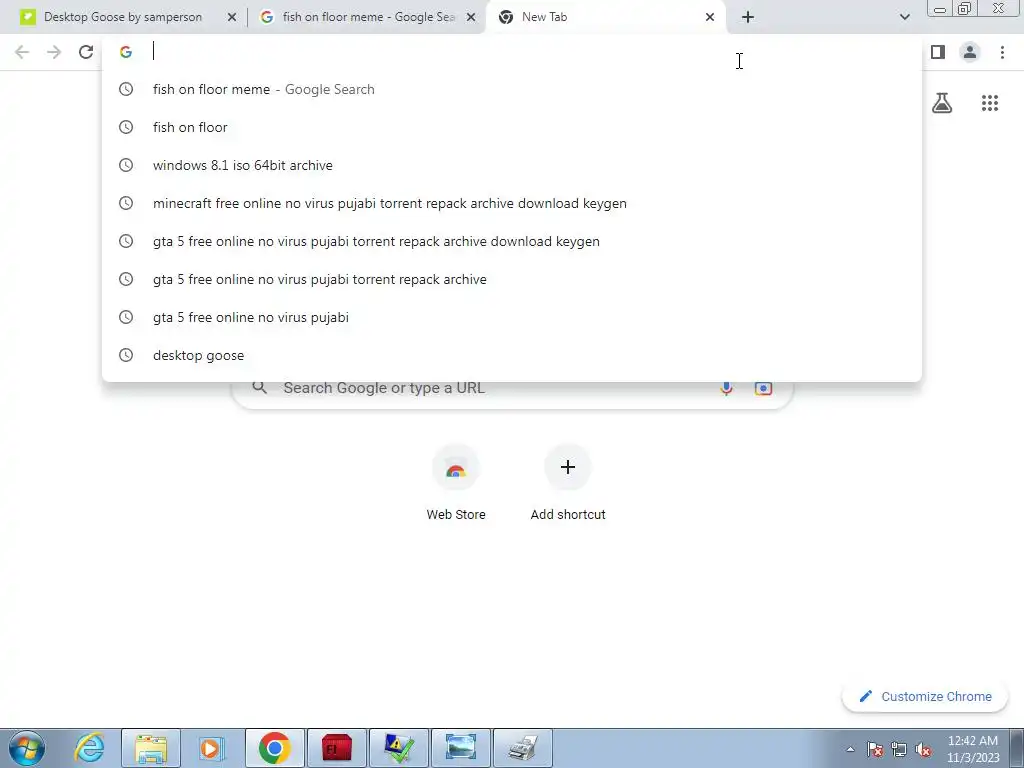Open the clock showing 12:42 AM
This screenshot has height=768, width=1024.
click(973, 748)
